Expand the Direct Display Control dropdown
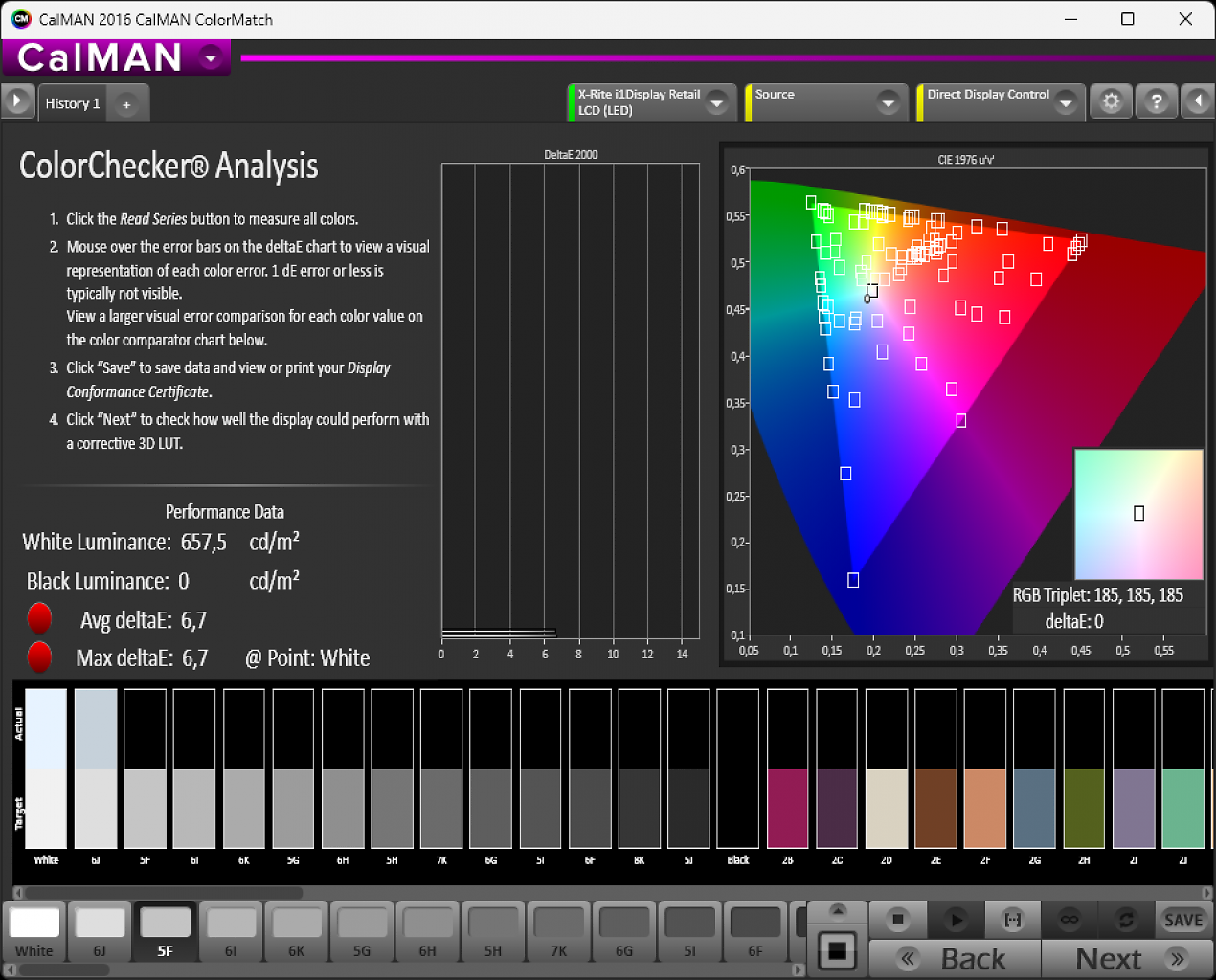1216x980 pixels. (x=1066, y=102)
